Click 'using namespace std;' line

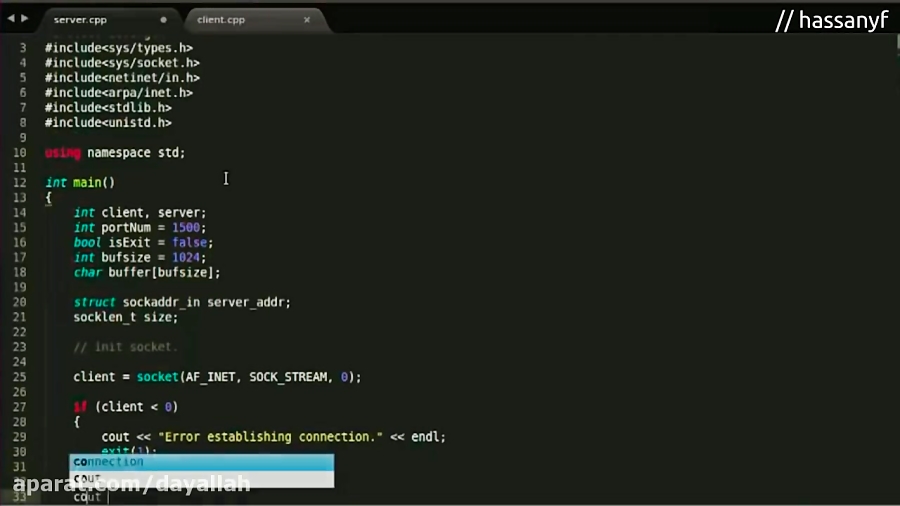click(x=115, y=153)
